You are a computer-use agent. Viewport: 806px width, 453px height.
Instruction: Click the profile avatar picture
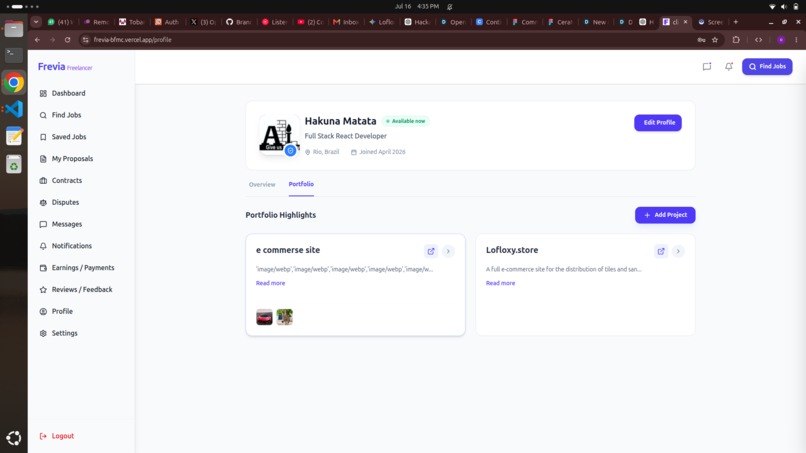[x=279, y=135]
